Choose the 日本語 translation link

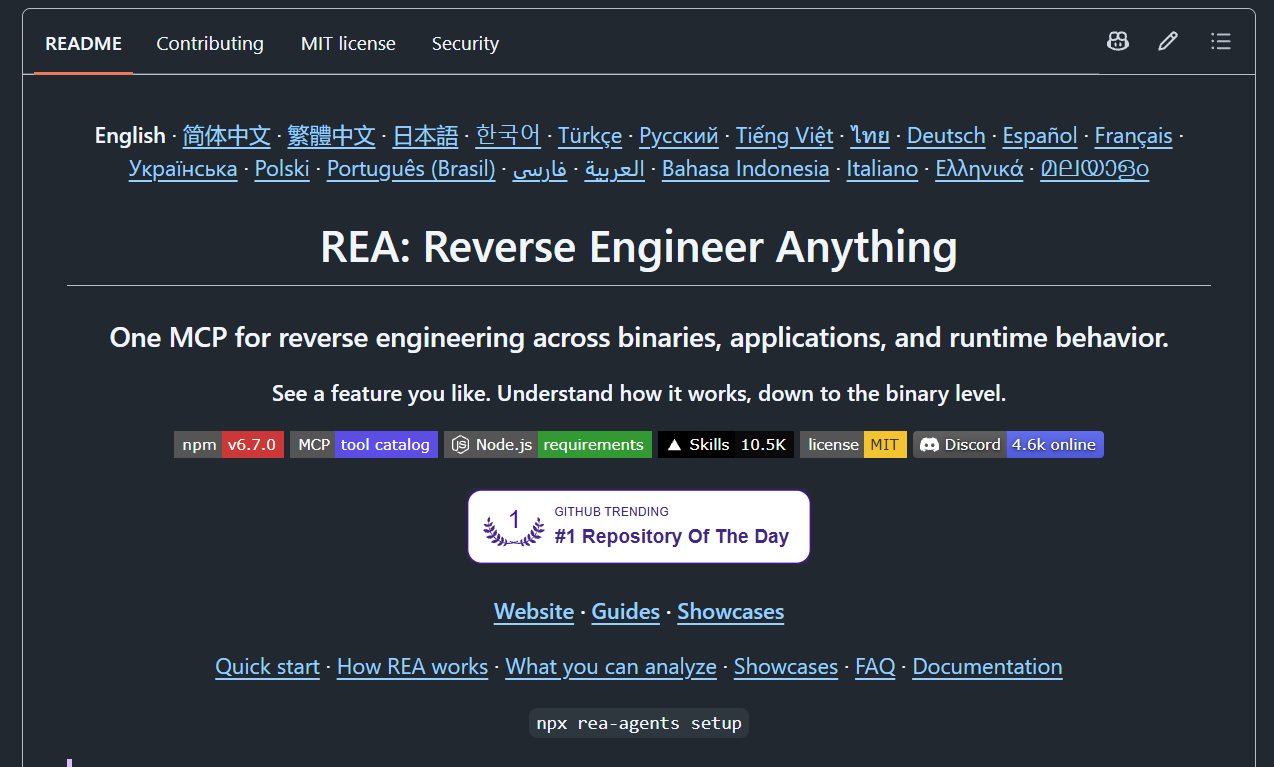point(425,136)
